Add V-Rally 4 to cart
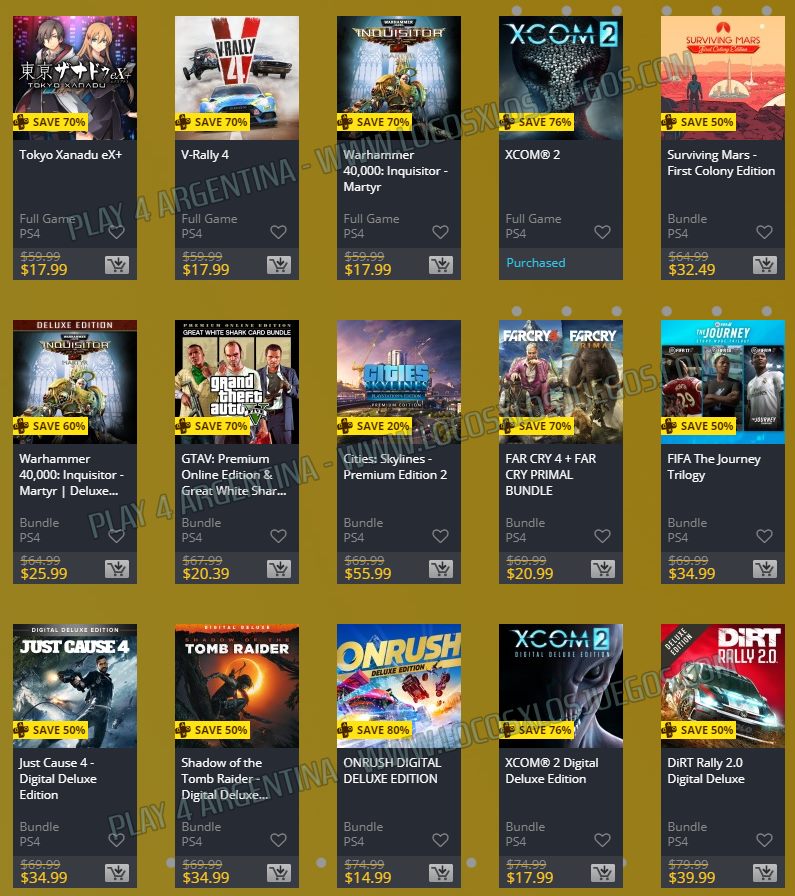This screenshot has height=896, width=795. [279, 265]
